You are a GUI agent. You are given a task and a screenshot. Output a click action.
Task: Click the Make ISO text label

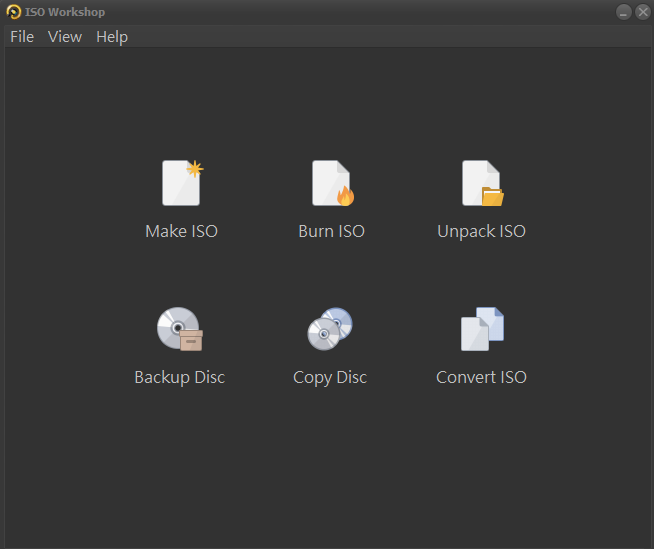(x=181, y=231)
